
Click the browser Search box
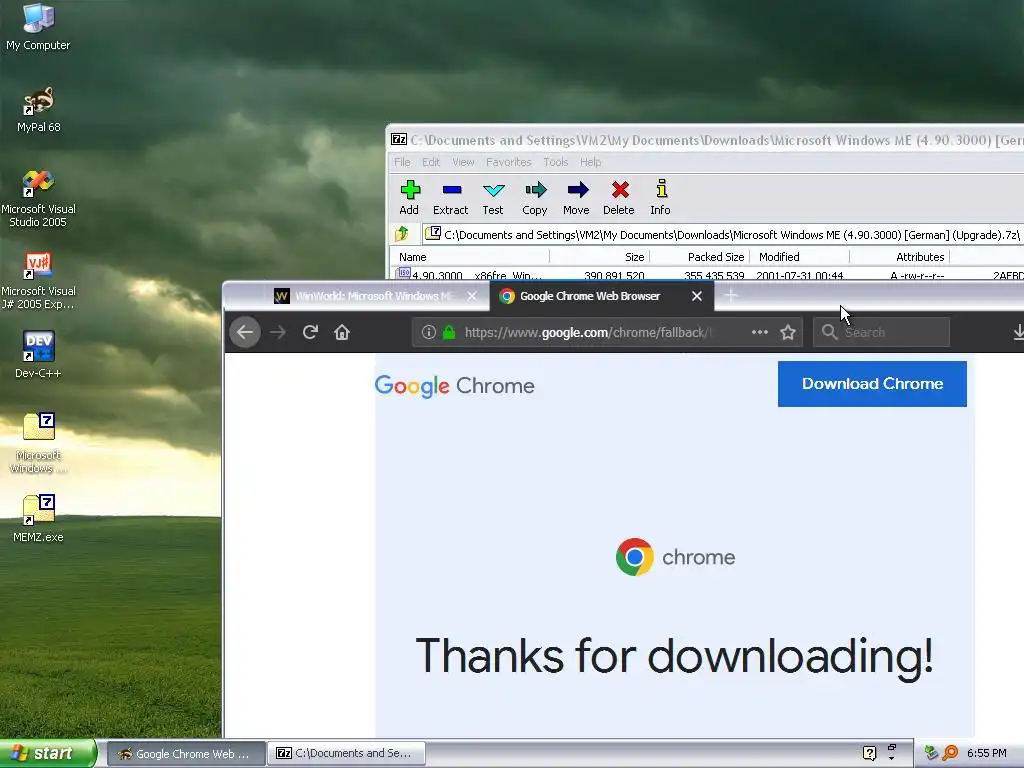[882, 332]
